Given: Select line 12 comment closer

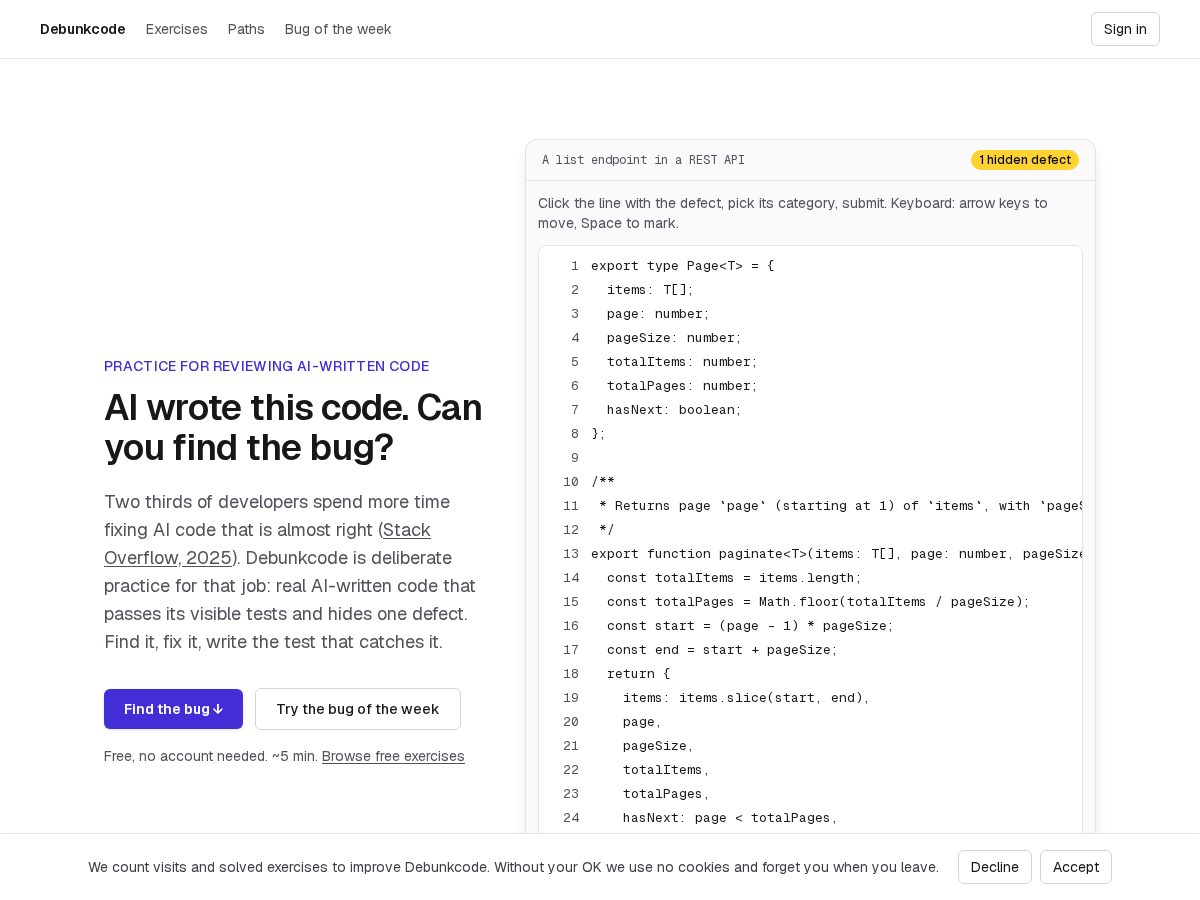Looking at the screenshot, I should coord(810,530).
